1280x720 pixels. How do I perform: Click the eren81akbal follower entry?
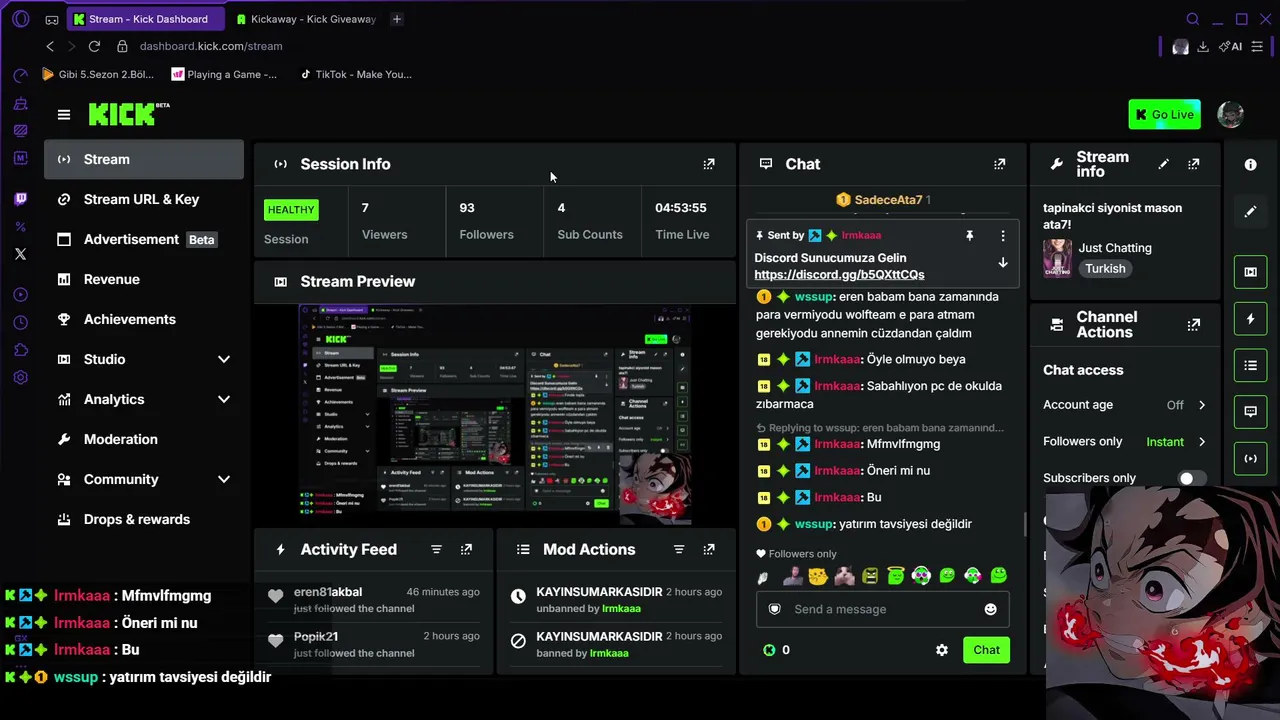374,600
